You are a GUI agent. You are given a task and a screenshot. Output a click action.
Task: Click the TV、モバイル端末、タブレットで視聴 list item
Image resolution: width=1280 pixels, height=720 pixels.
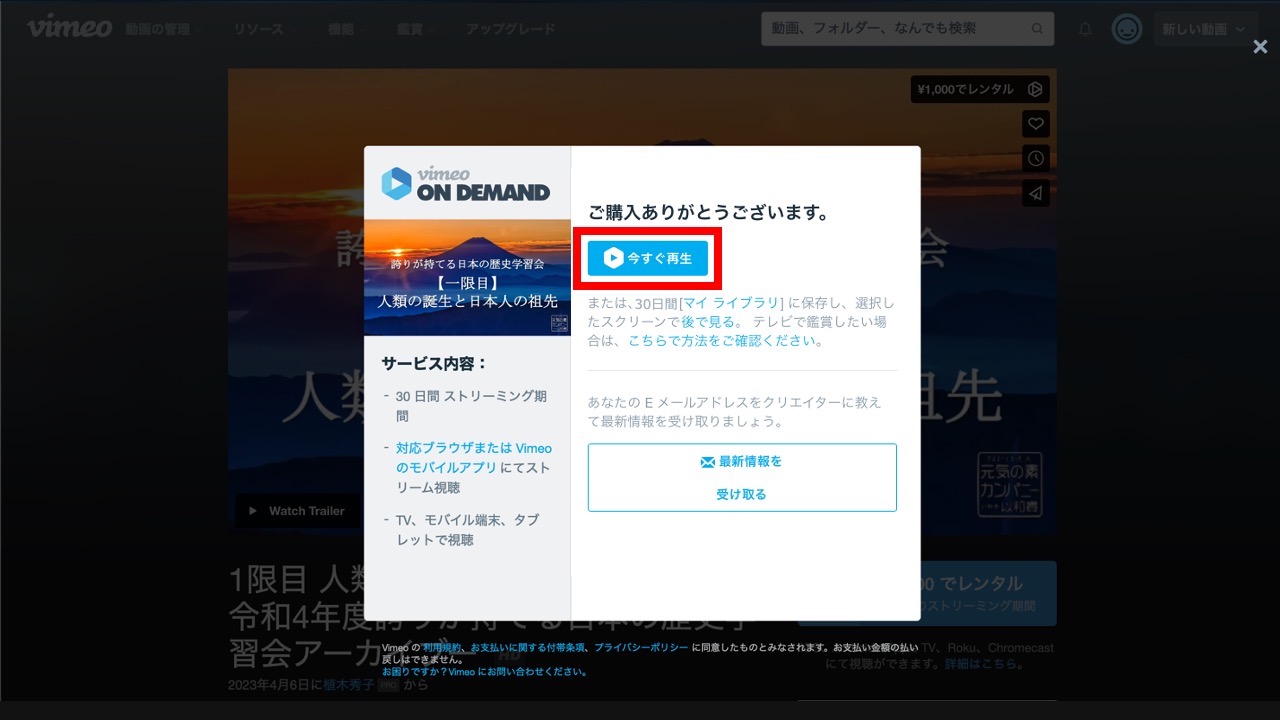tap(467, 530)
